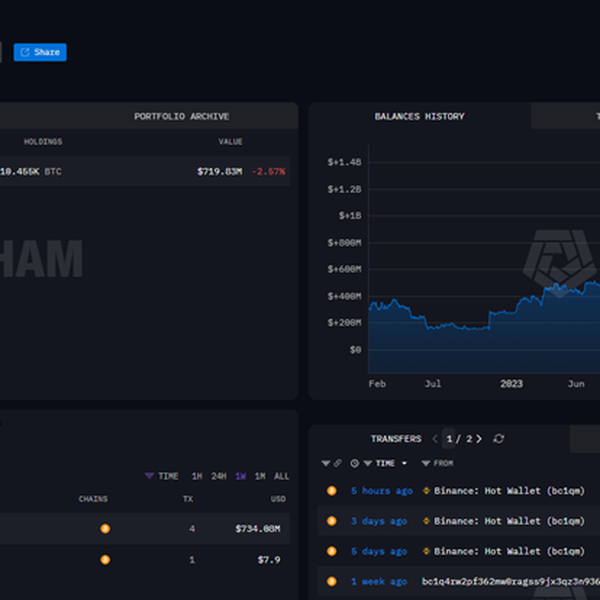Switch to the Portfolio Archive tab
The width and height of the screenshot is (600, 600).
click(x=181, y=116)
